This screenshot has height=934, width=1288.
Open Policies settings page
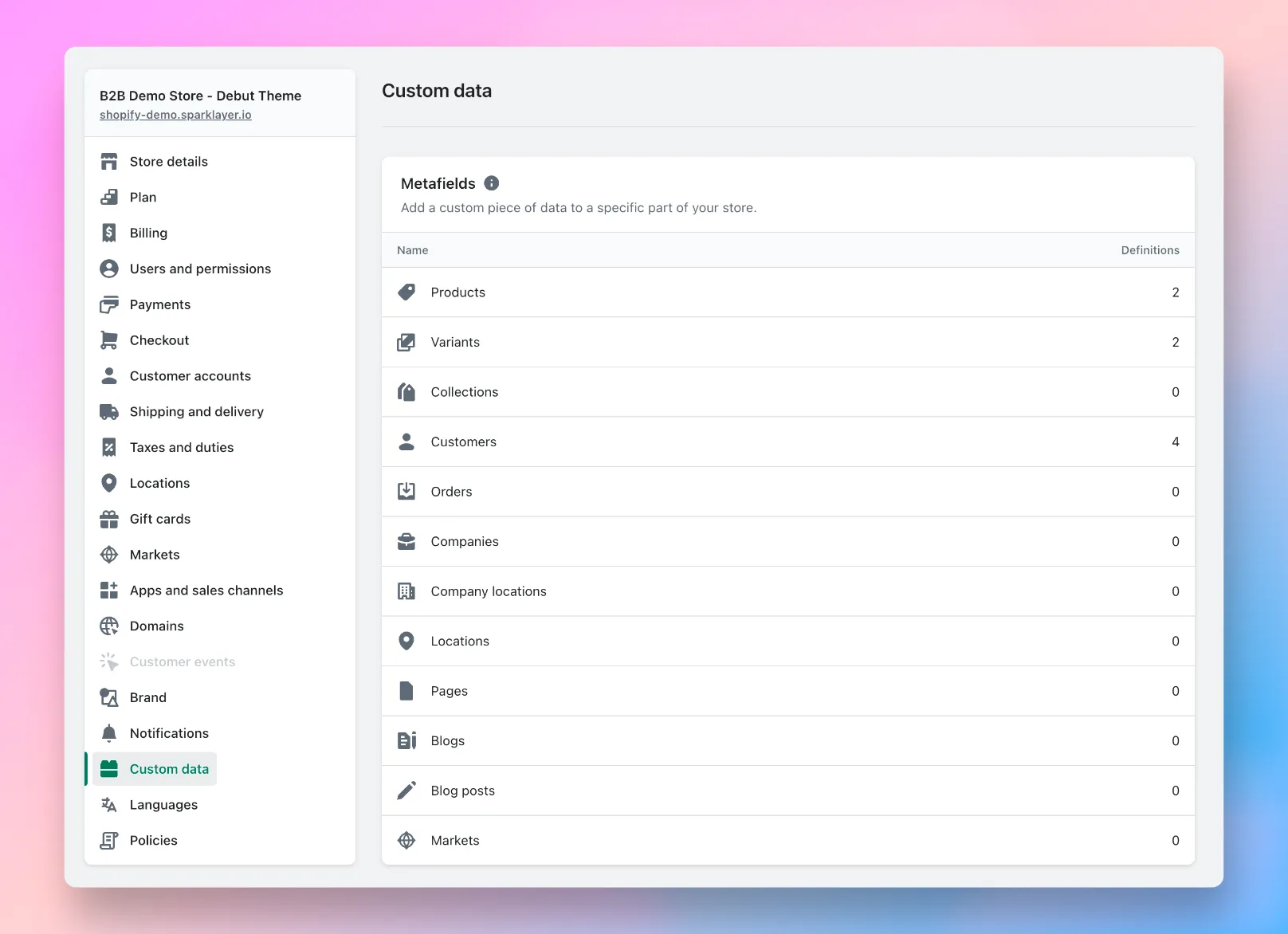[x=154, y=841]
